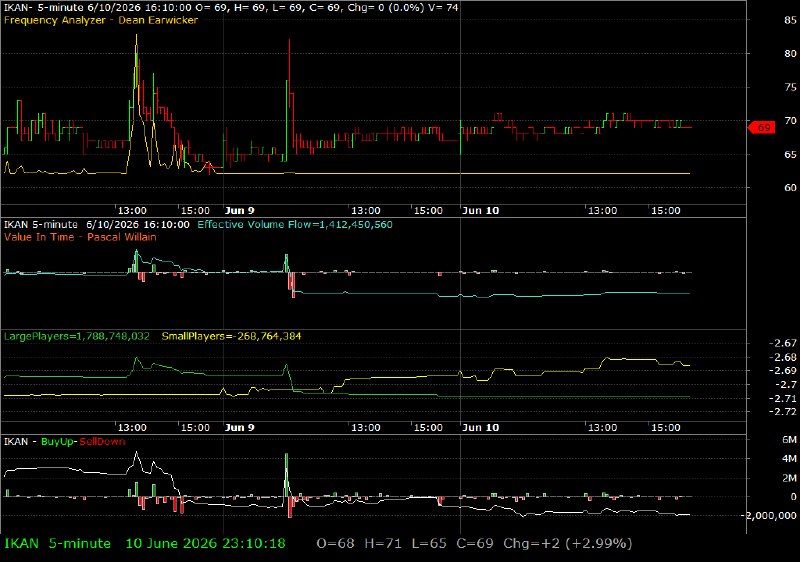Click the -2.72 axis value
Screen dimensions: 800x562
(782, 412)
